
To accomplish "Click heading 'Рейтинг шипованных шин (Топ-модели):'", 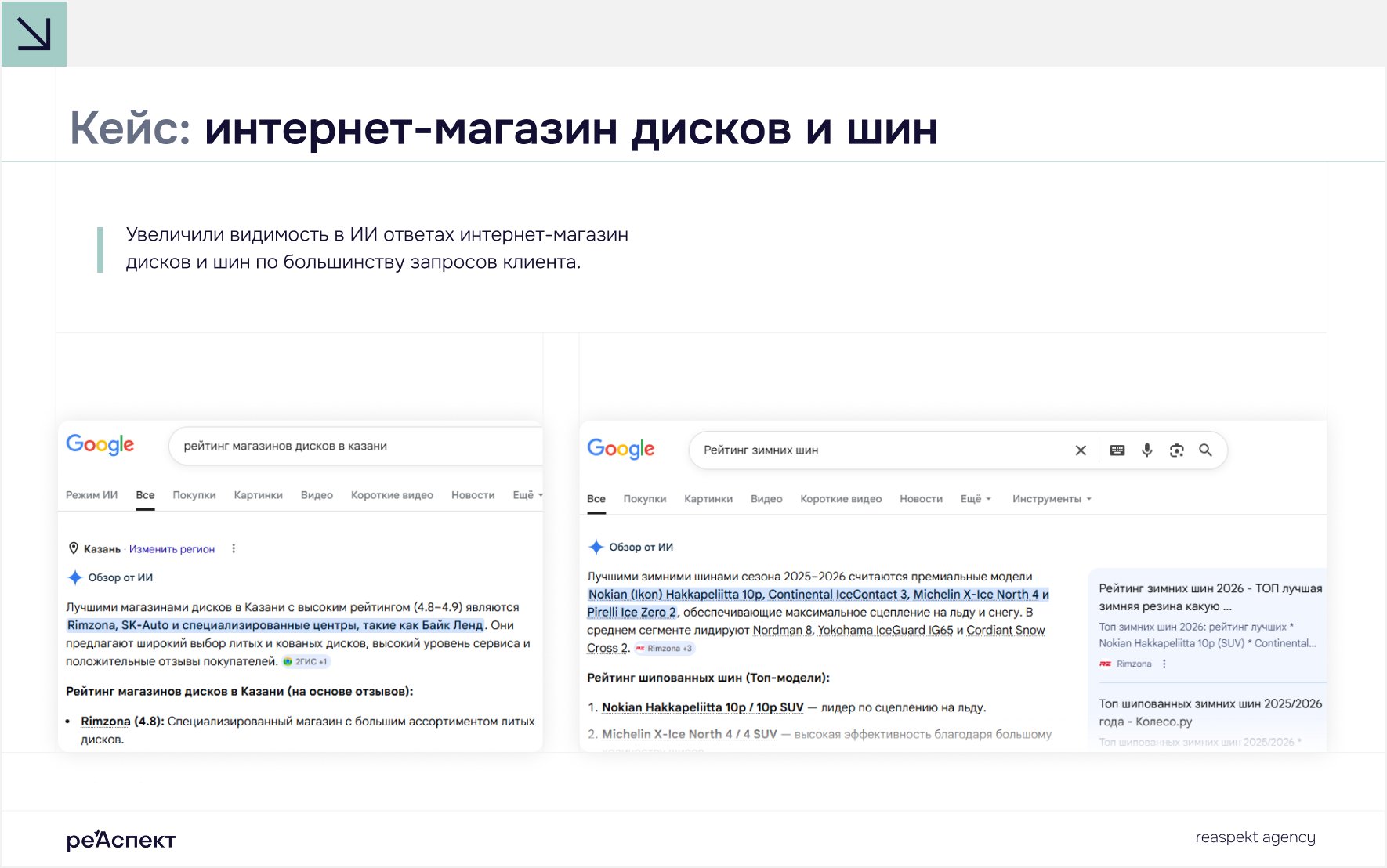I will pos(708,678).
